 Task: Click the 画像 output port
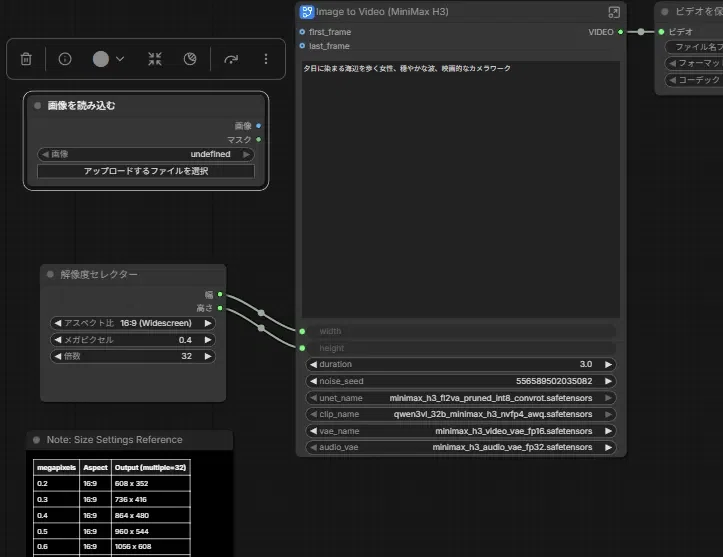[259, 125]
